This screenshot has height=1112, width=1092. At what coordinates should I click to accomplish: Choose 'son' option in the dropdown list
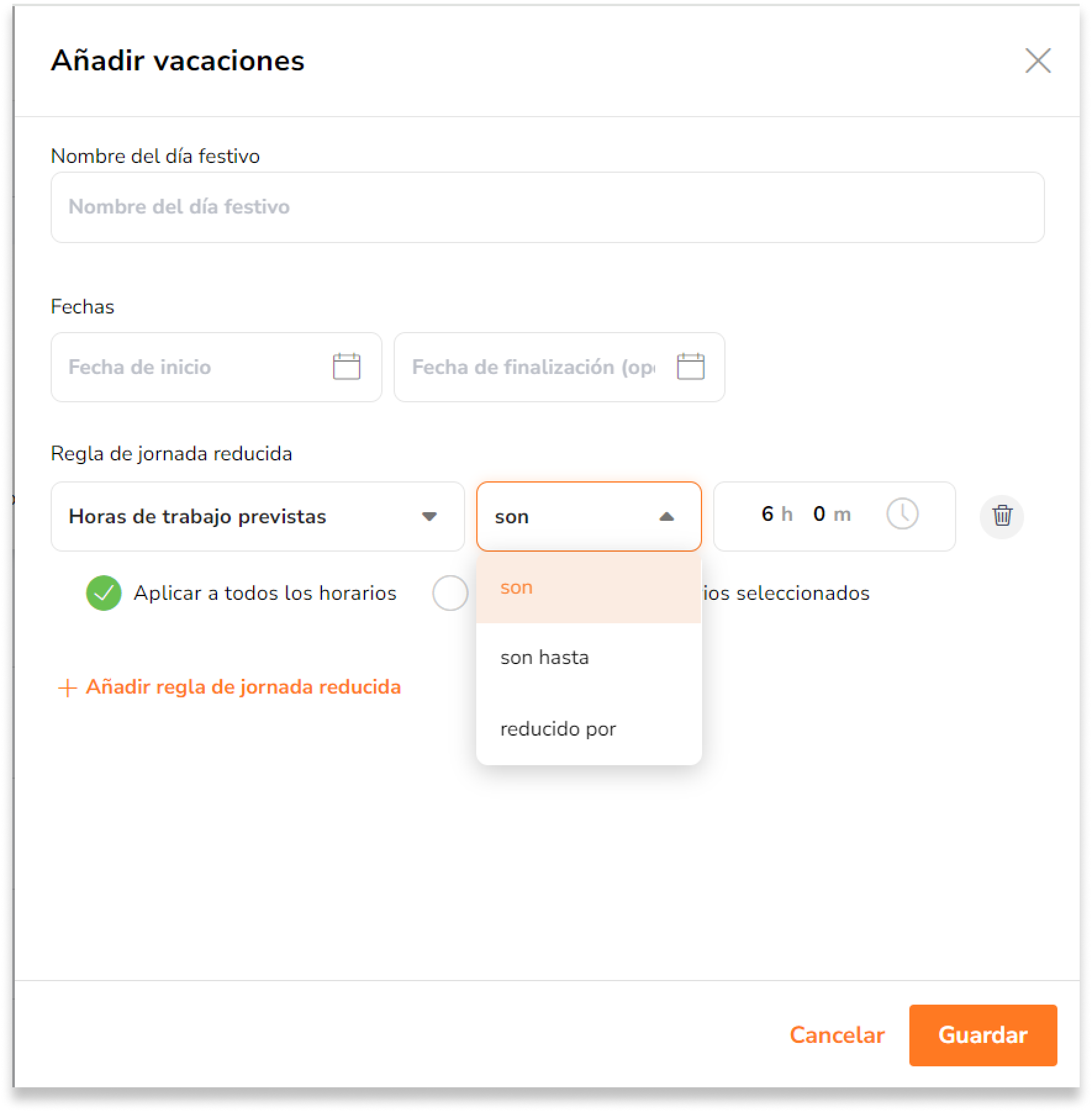tap(589, 587)
